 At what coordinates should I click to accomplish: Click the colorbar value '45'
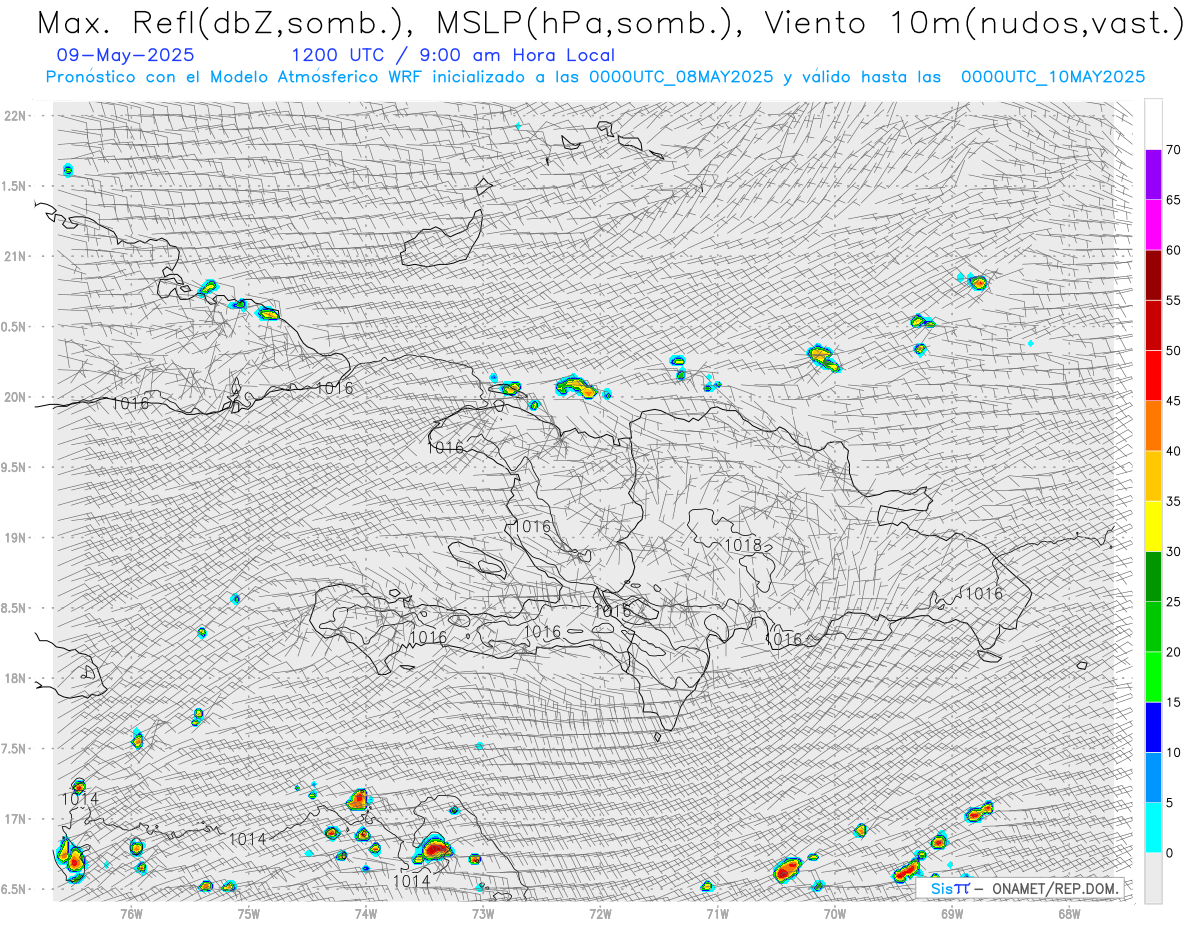point(1174,401)
